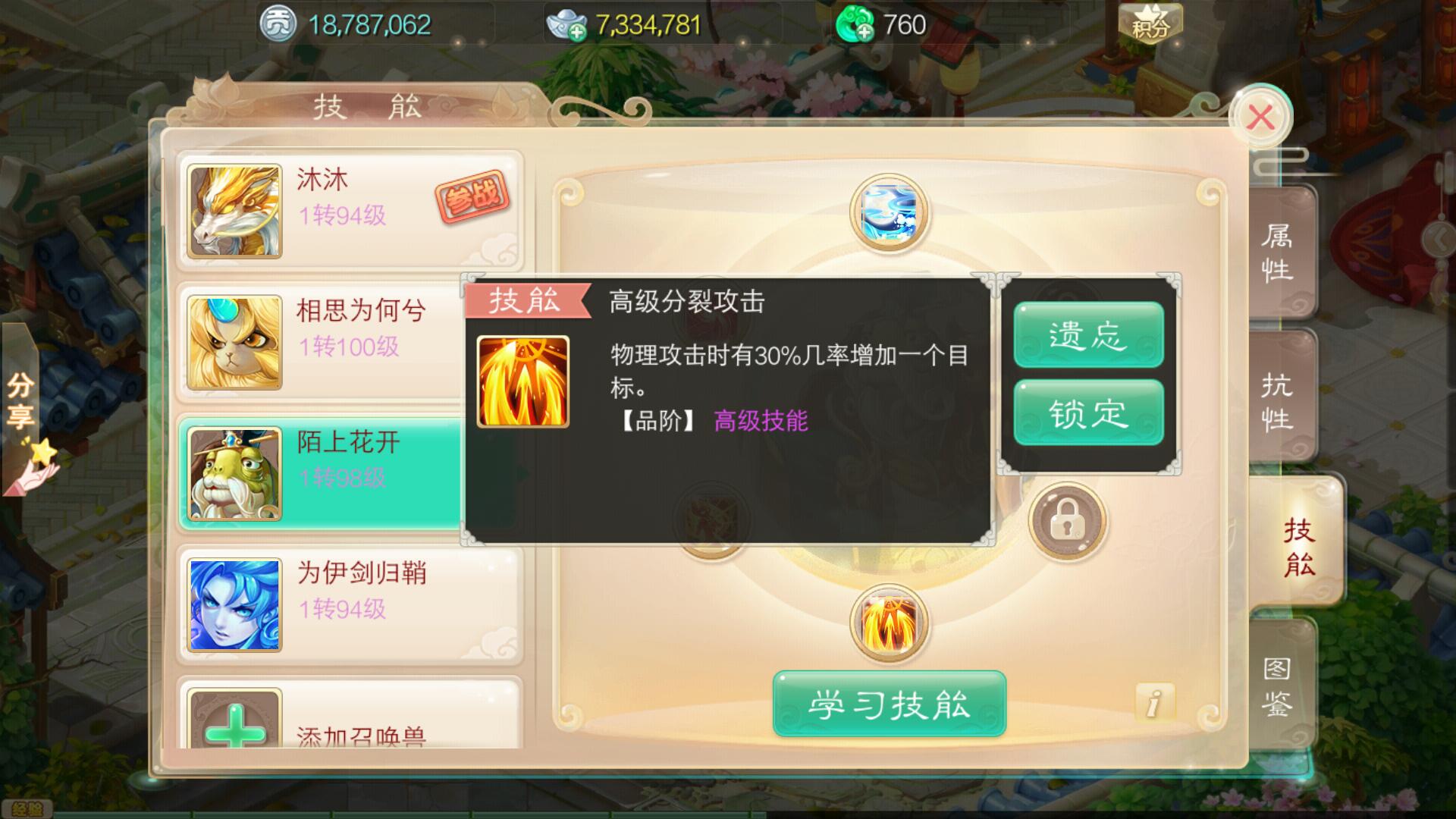Click the 添加召唤兽 green plus slot
The image size is (1456, 819).
click(x=235, y=720)
